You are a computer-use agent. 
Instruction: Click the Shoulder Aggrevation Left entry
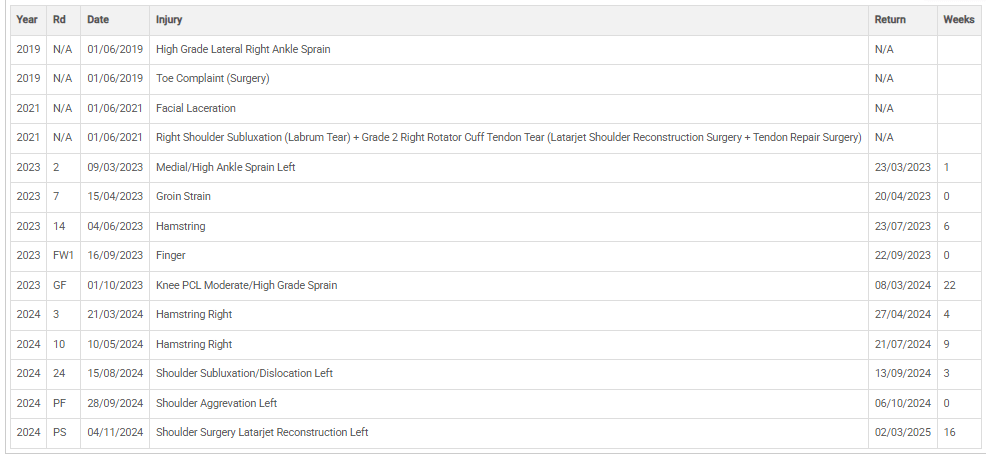(216, 403)
